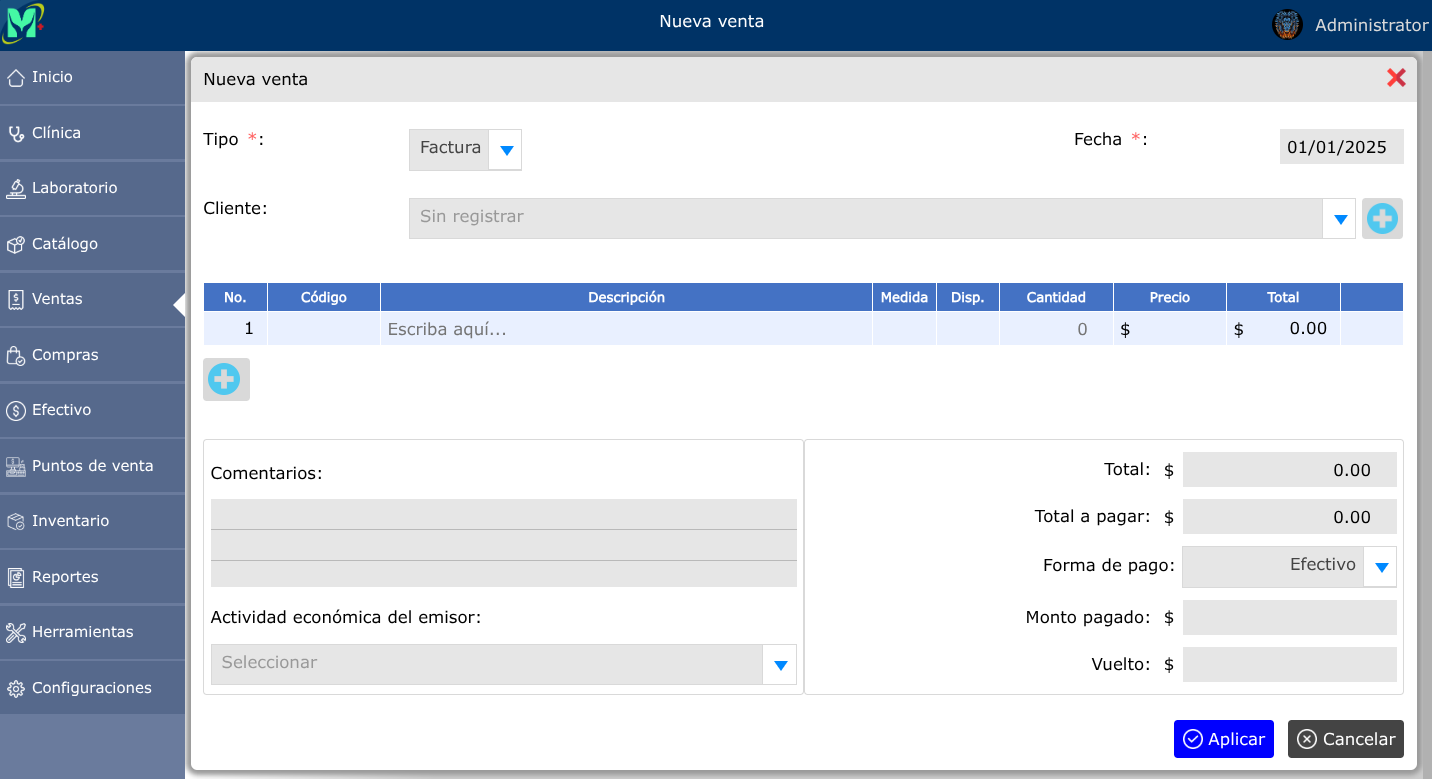Click the Total a pagar amount field
This screenshot has width=1432, height=779.
(1290, 517)
